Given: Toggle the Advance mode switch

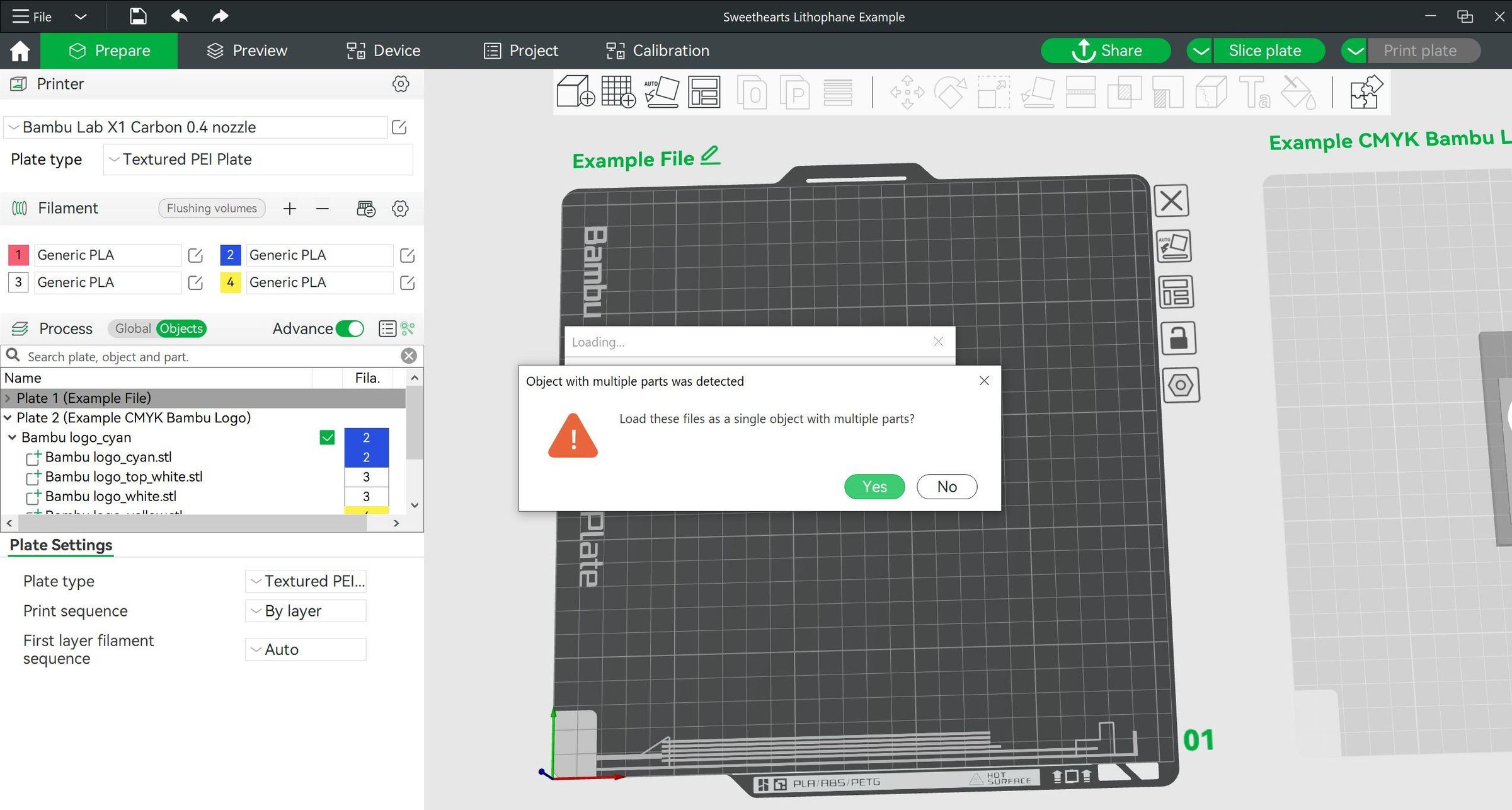Looking at the screenshot, I should tap(350, 328).
